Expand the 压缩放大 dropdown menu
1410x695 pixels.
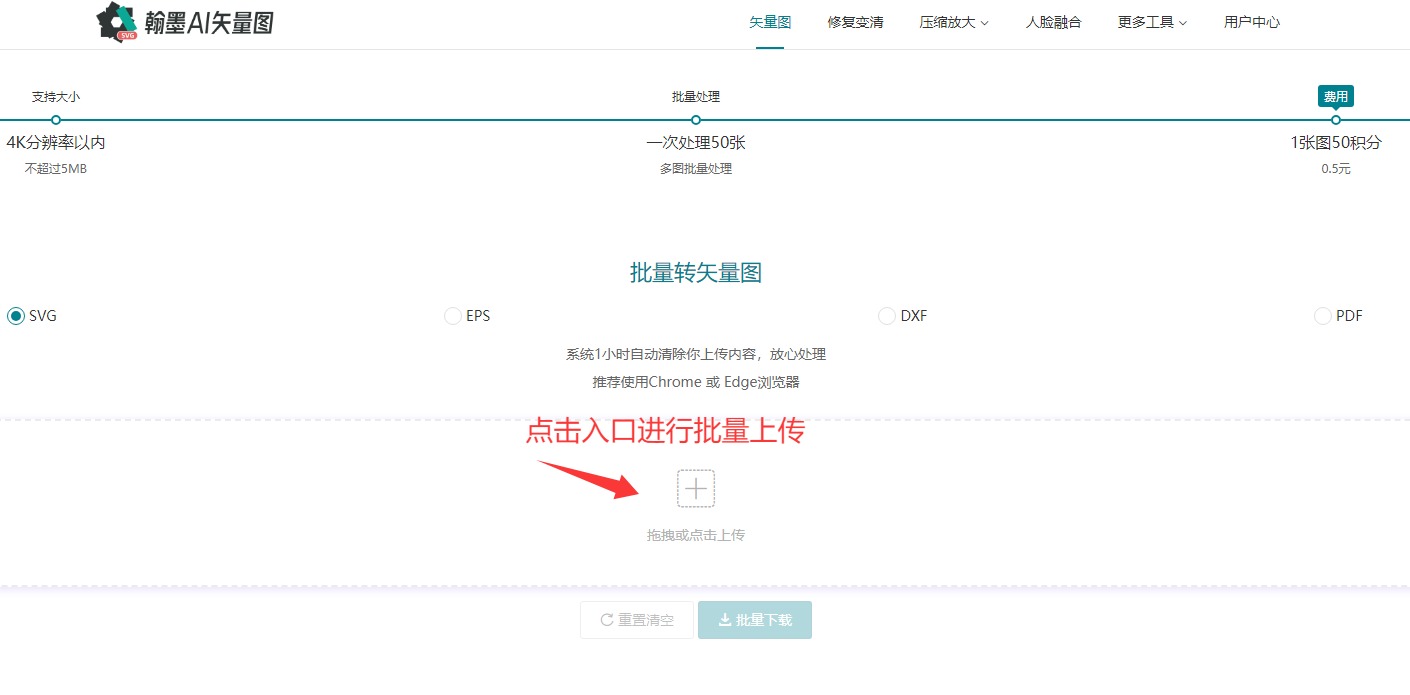954,22
